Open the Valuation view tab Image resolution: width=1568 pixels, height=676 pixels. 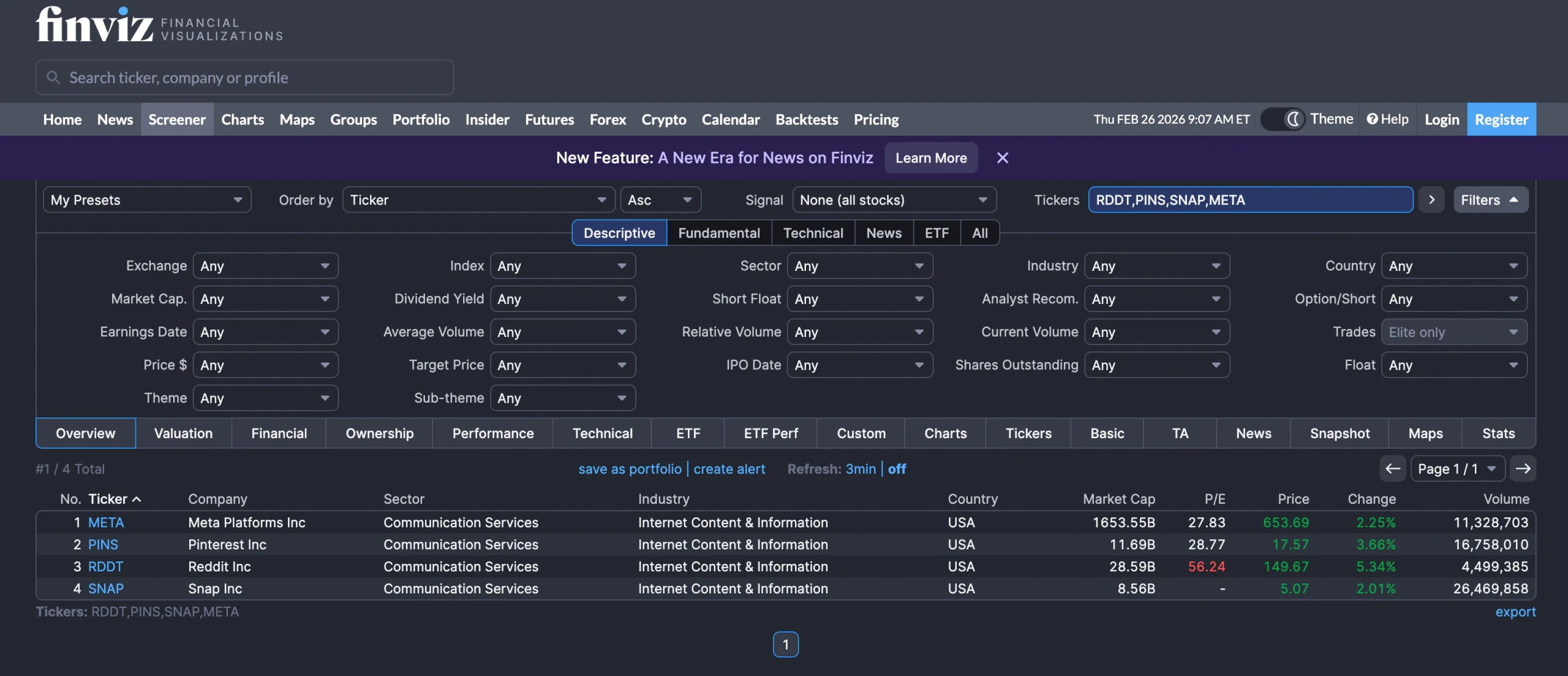(183, 433)
